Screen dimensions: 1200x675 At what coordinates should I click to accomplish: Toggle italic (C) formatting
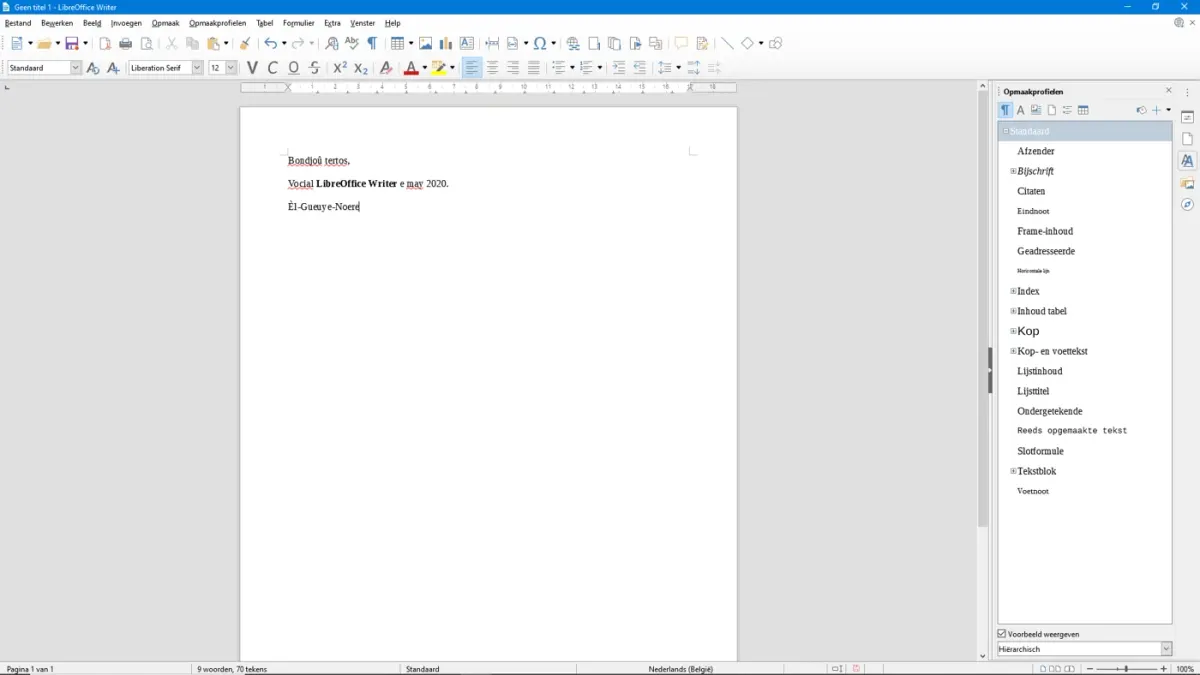coord(272,68)
